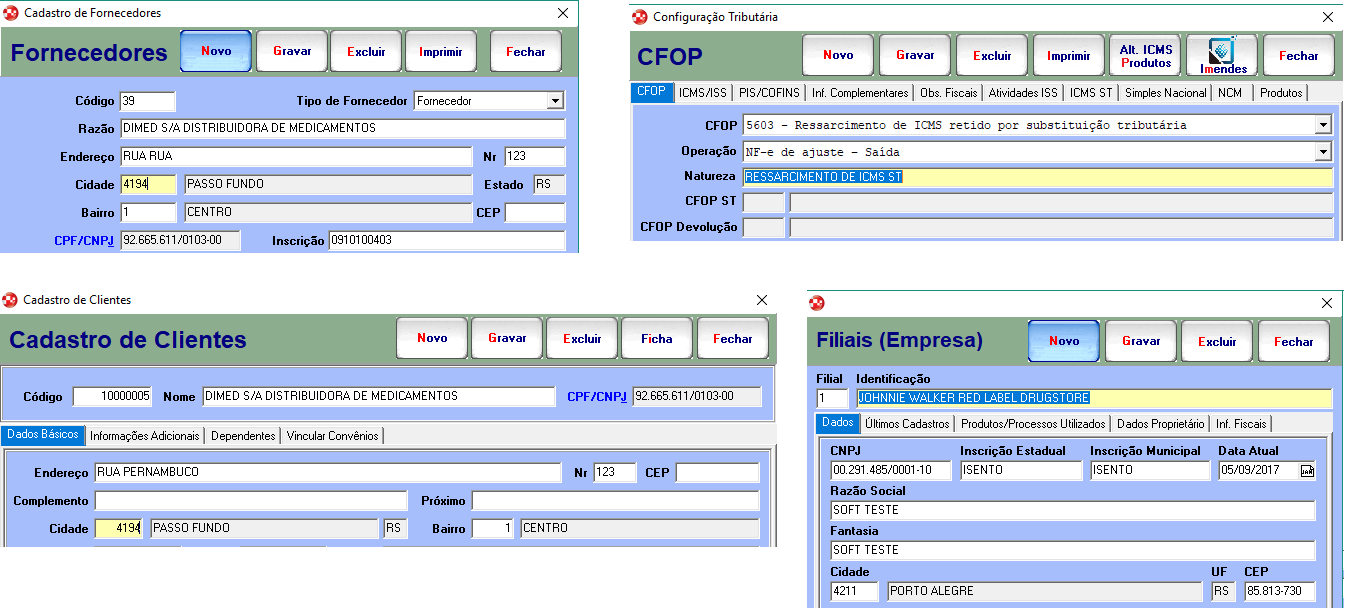The width and height of the screenshot is (1346, 609).
Task: Click Código field in Fornecedores
Action: [x=147, y=101]
